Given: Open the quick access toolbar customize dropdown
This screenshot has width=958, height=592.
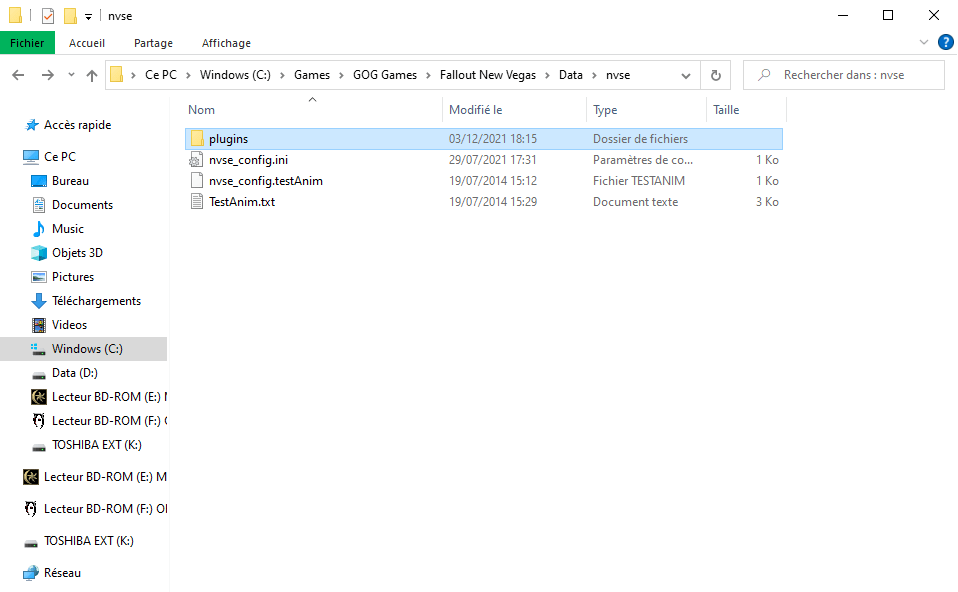Looking at the screenshot, I should (89, 16).
